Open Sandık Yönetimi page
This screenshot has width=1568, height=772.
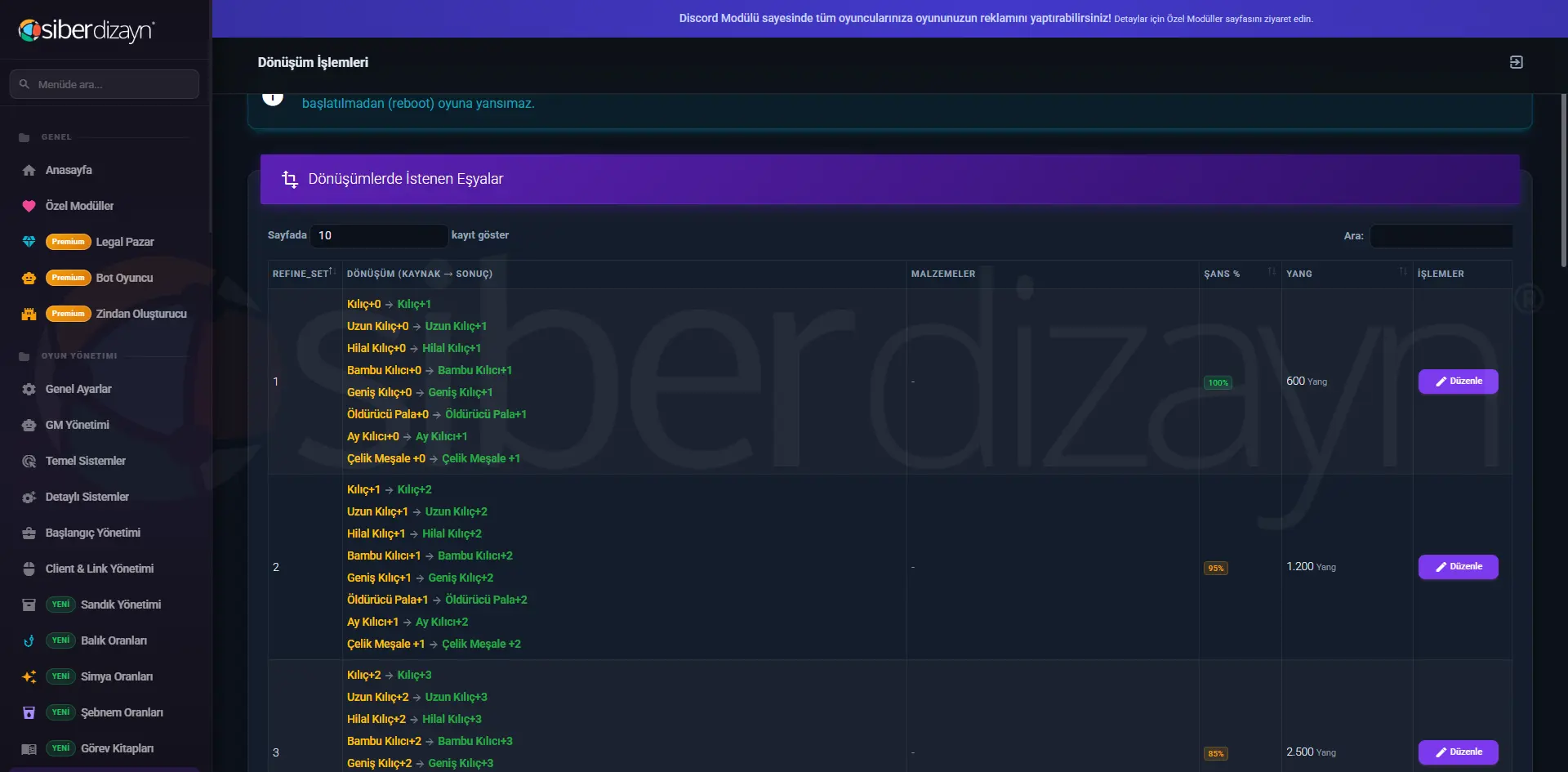(x=121, y=605)
